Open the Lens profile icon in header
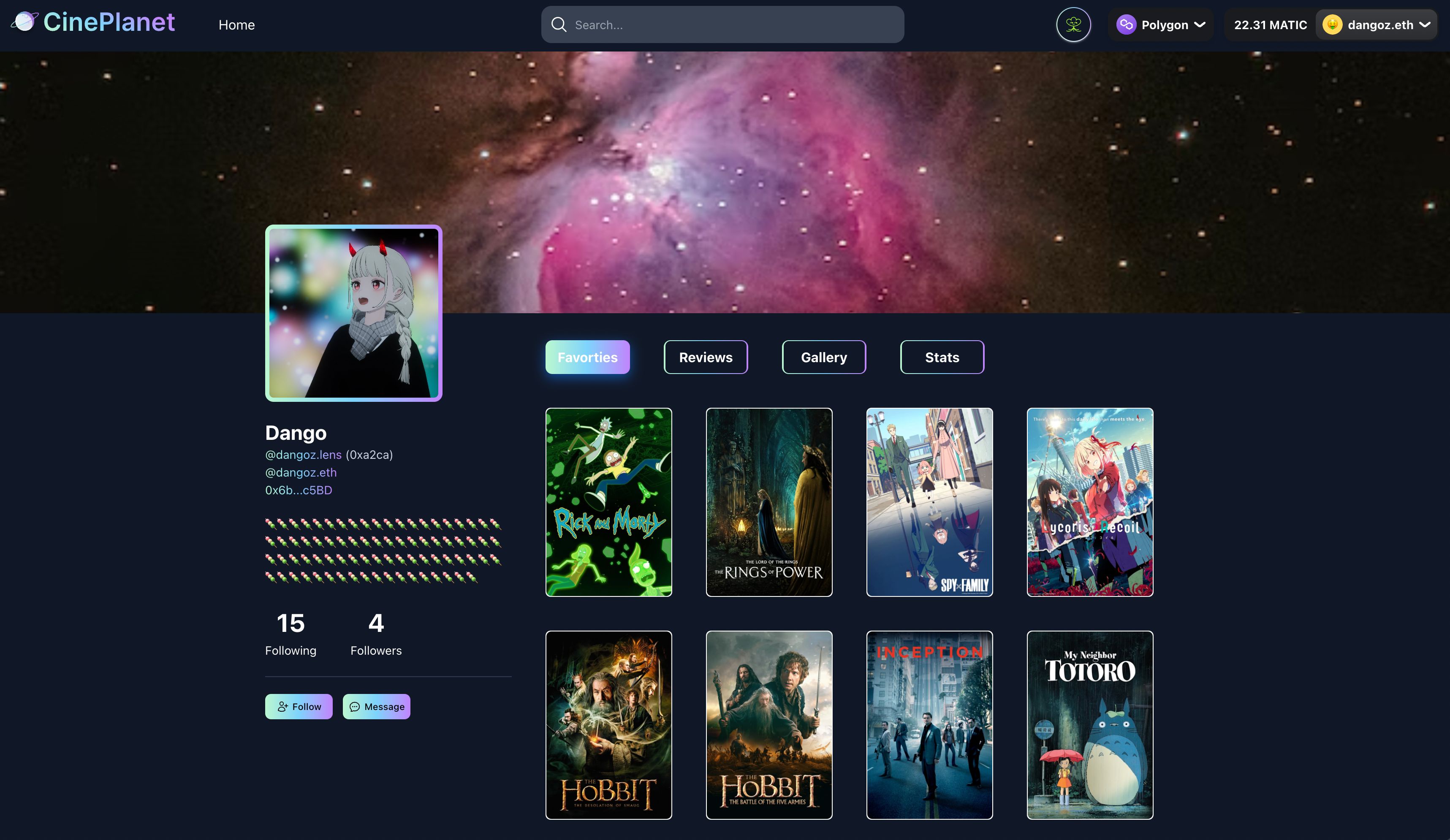1450x840 pixels. point(1073,25)
